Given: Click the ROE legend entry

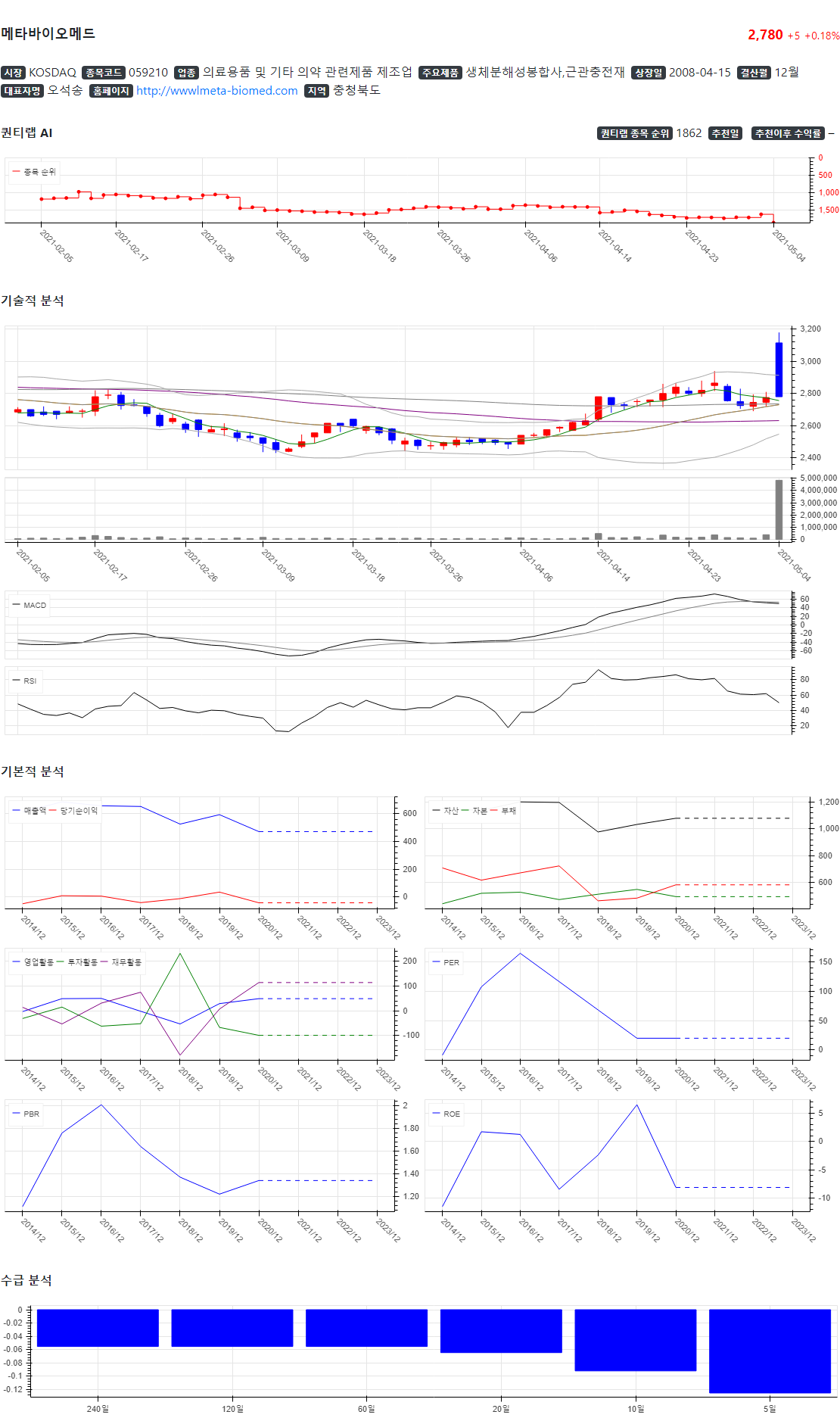Looking at the screenshot, I should [446, 1114].
